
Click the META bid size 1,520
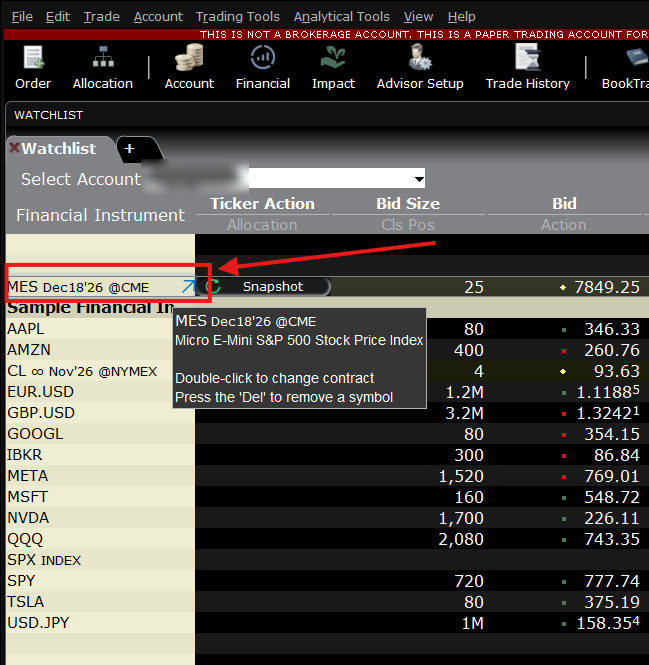pyautogui.click(x=461, y=476)
